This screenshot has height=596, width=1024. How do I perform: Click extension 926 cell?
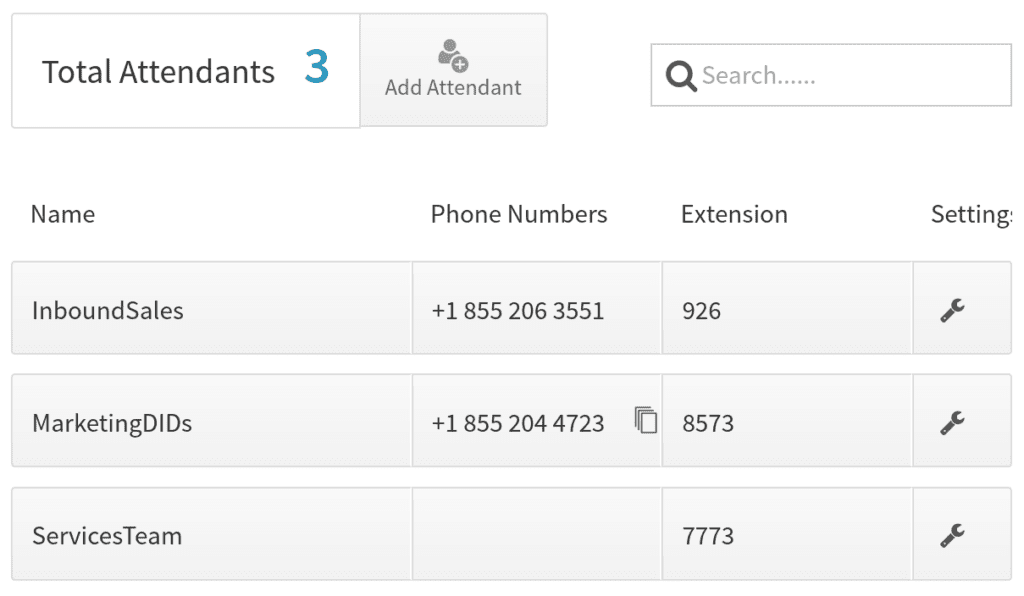point(701,311)
